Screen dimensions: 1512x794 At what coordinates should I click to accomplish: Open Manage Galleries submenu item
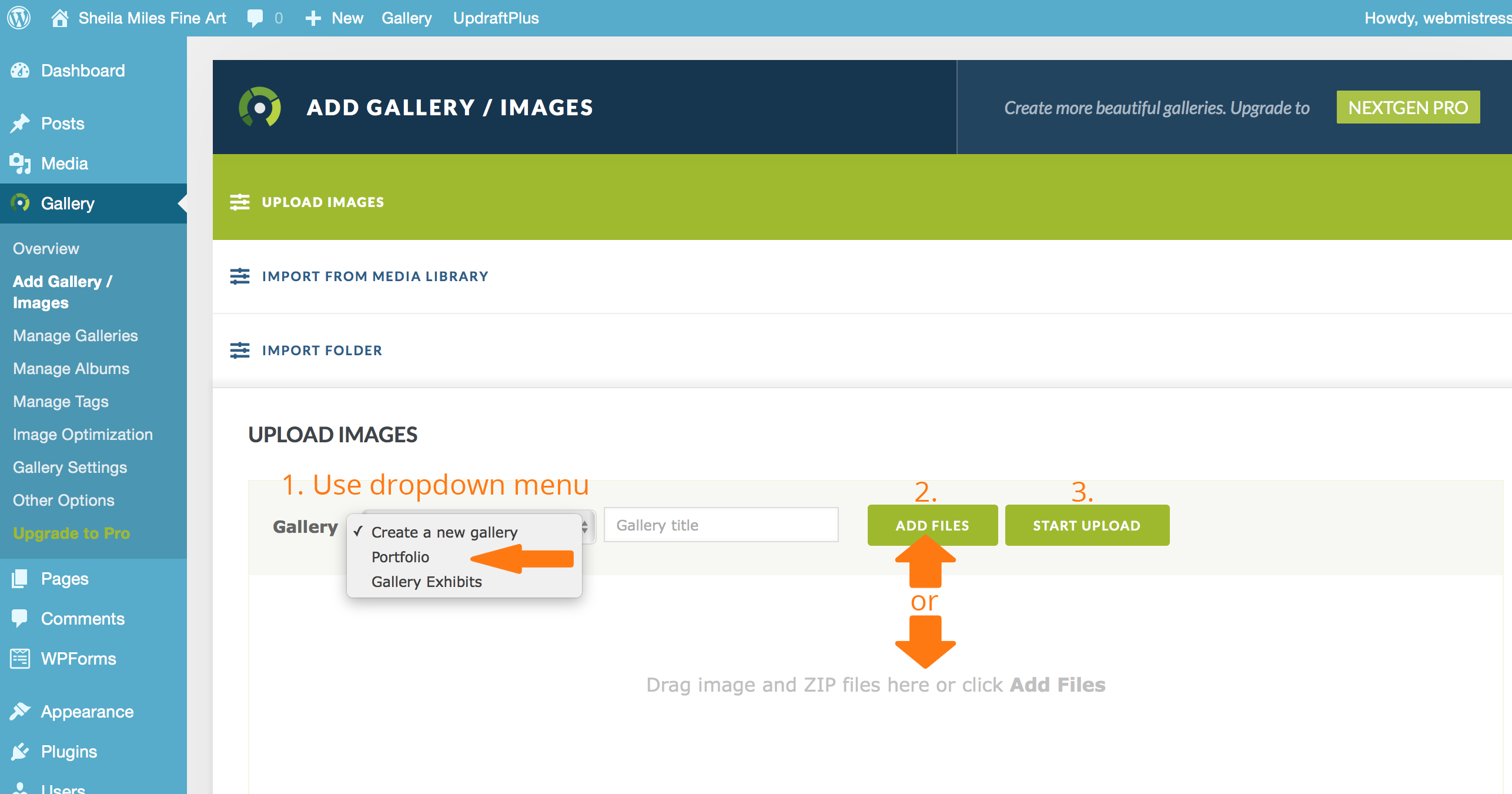tap(75, 336)
